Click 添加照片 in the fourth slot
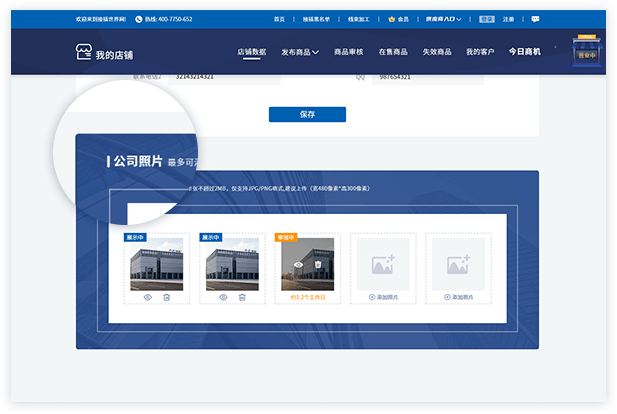617x414 pixels. pos(383,297)
